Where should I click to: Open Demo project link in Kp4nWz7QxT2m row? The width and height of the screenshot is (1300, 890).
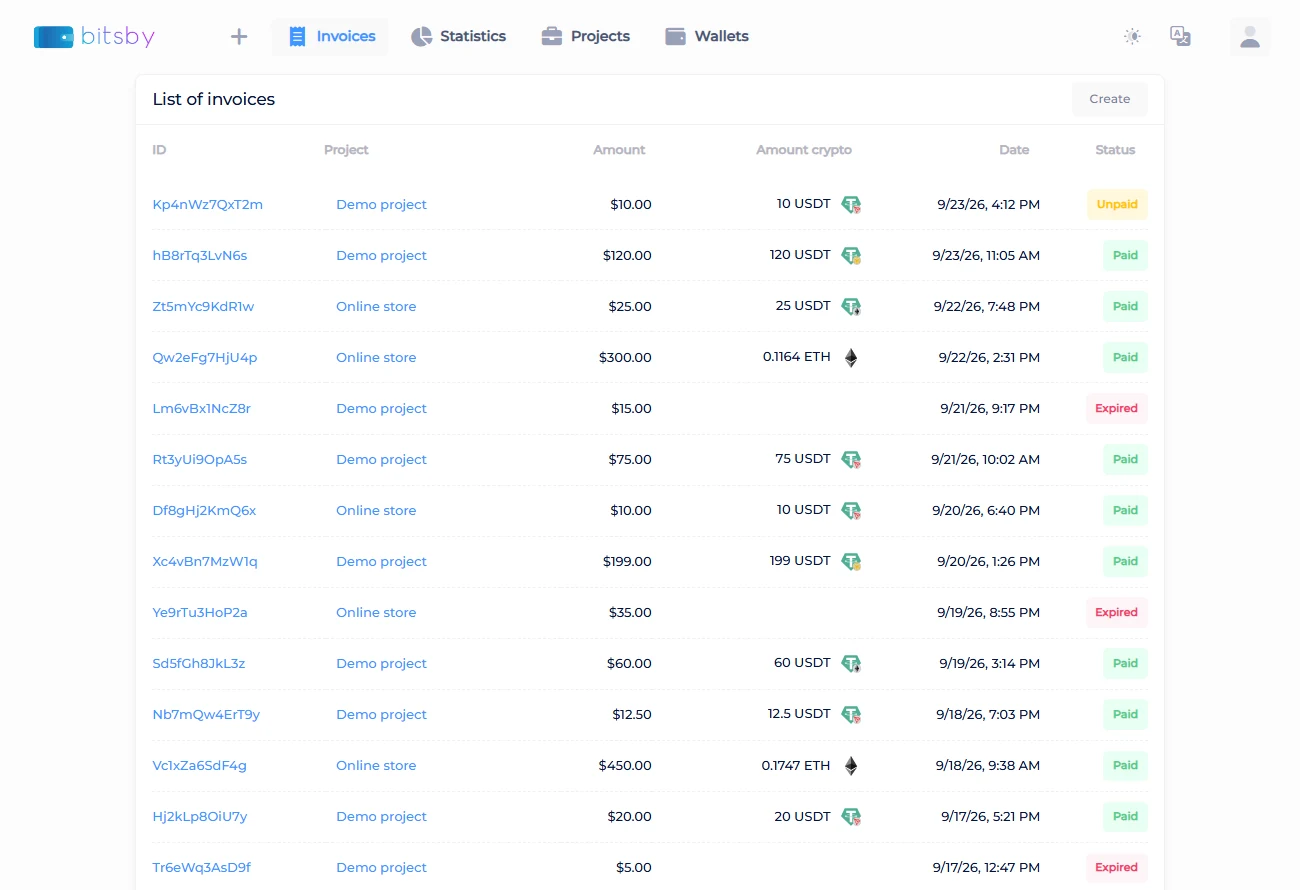(381, 205)
